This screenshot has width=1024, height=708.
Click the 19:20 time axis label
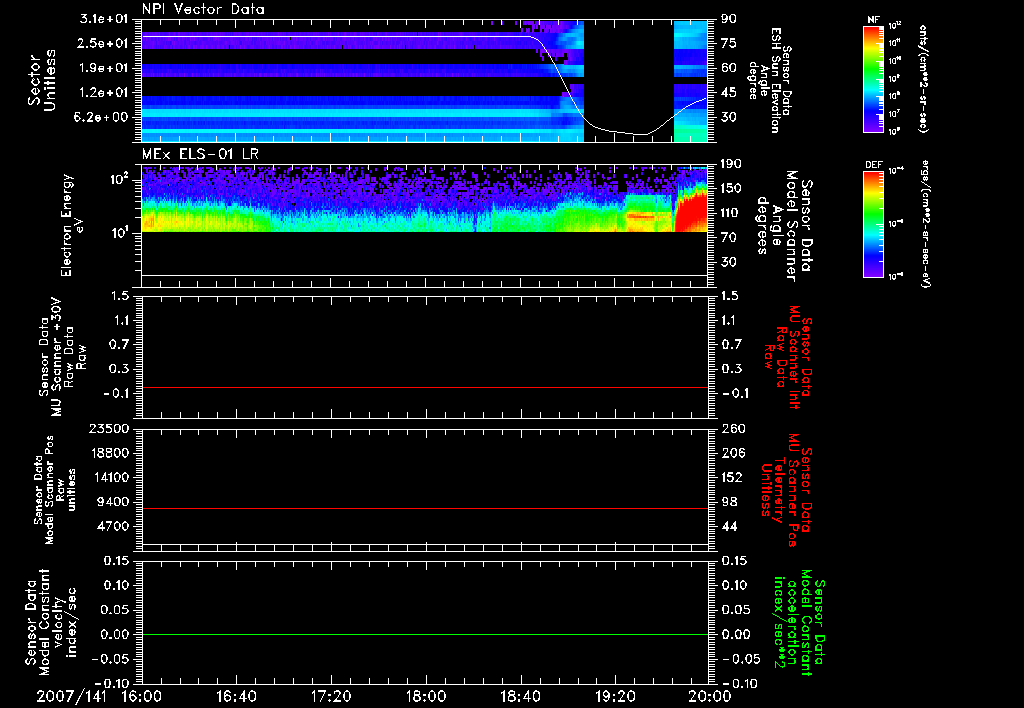point(615,696)
